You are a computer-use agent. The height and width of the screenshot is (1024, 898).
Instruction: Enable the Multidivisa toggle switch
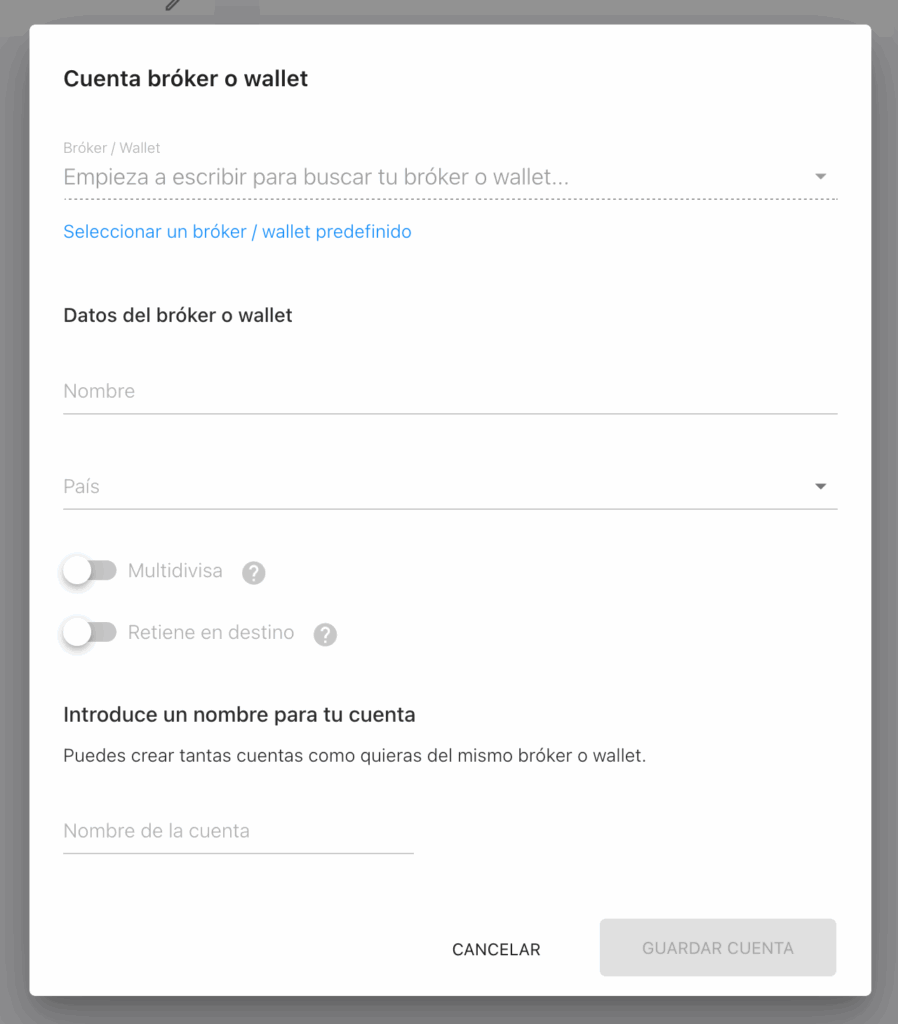pyautogui.click(x=89, y=571)
